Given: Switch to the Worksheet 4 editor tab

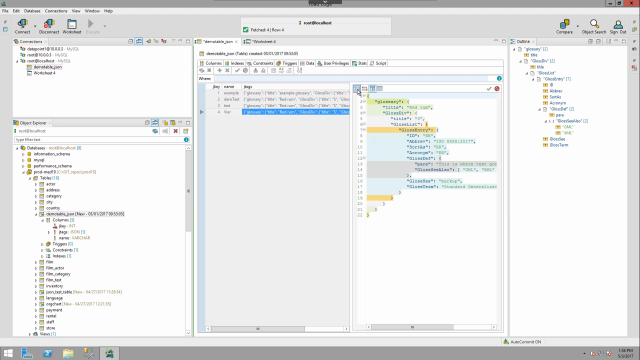Looking at the screenshot, I should pos(260,42).
